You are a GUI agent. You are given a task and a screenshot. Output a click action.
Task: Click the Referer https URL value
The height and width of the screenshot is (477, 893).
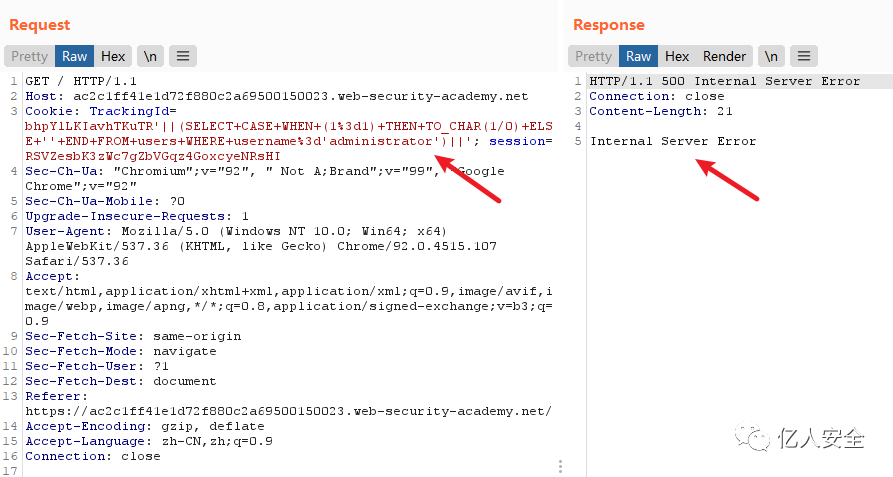(x=288, y=411)
